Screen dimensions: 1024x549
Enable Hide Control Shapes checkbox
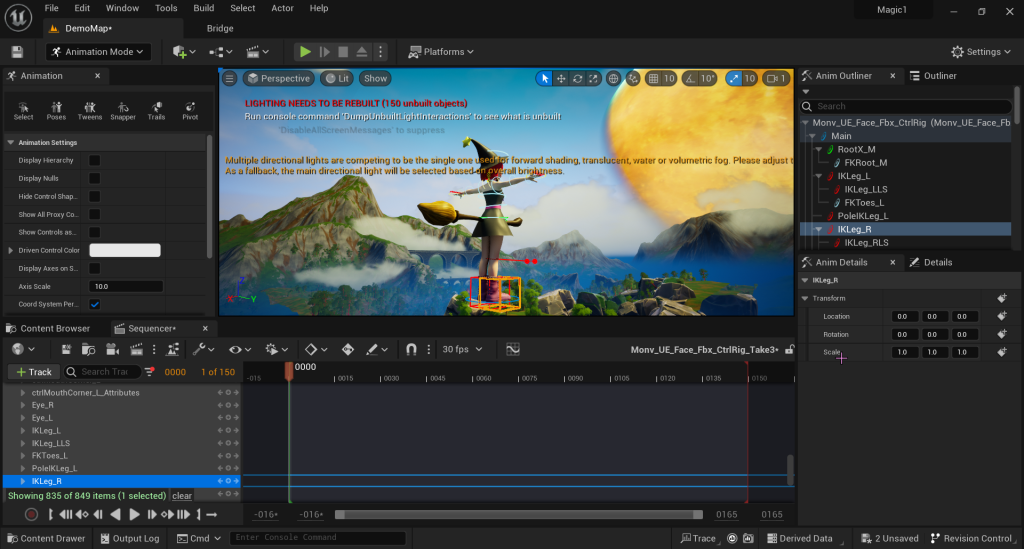[x=95, y=196]
